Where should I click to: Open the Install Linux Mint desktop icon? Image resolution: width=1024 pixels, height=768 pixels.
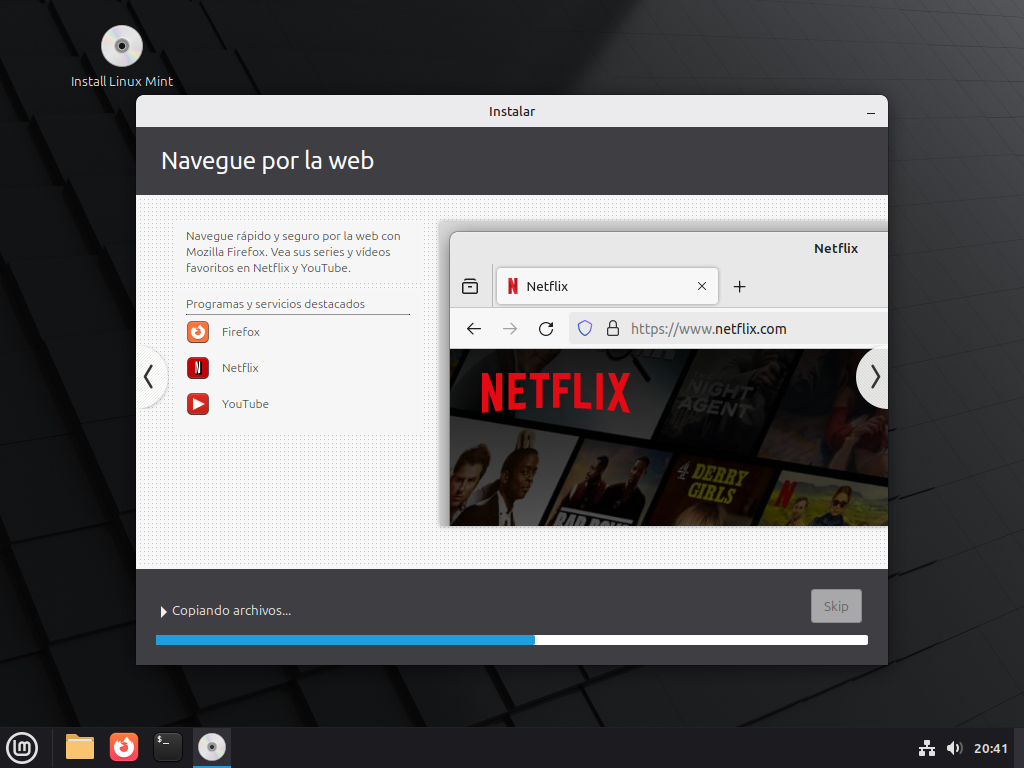(x=122, y=47)
